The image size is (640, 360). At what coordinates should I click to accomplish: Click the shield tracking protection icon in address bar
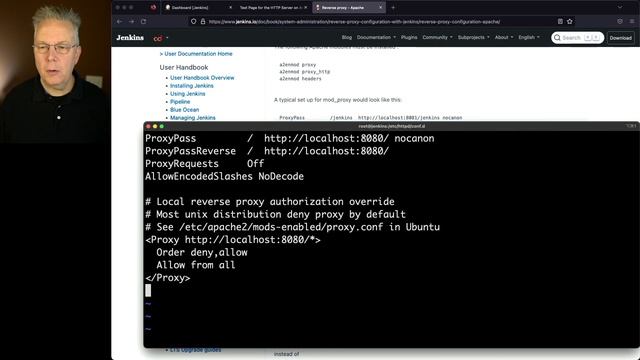(193, 22)
